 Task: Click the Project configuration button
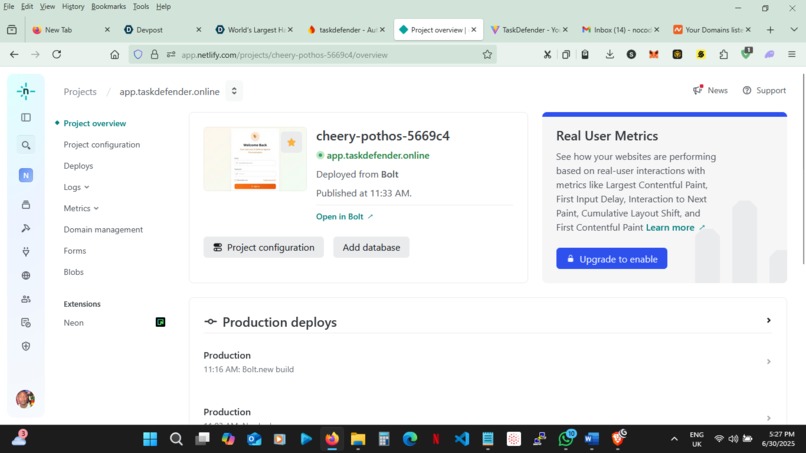click(x=264, y=247)
